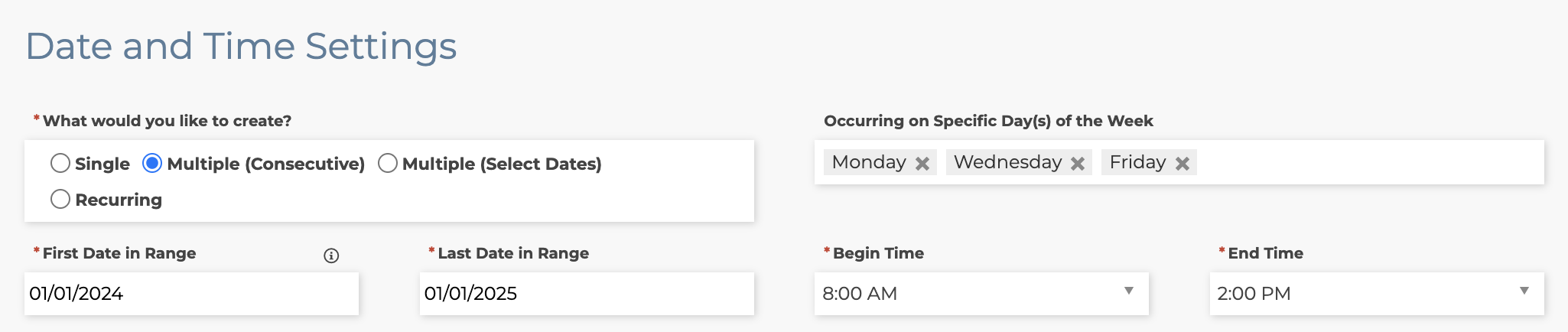Click the Last Date in Range field
This screenshot has height=332, width=1568.
[586, 294]
